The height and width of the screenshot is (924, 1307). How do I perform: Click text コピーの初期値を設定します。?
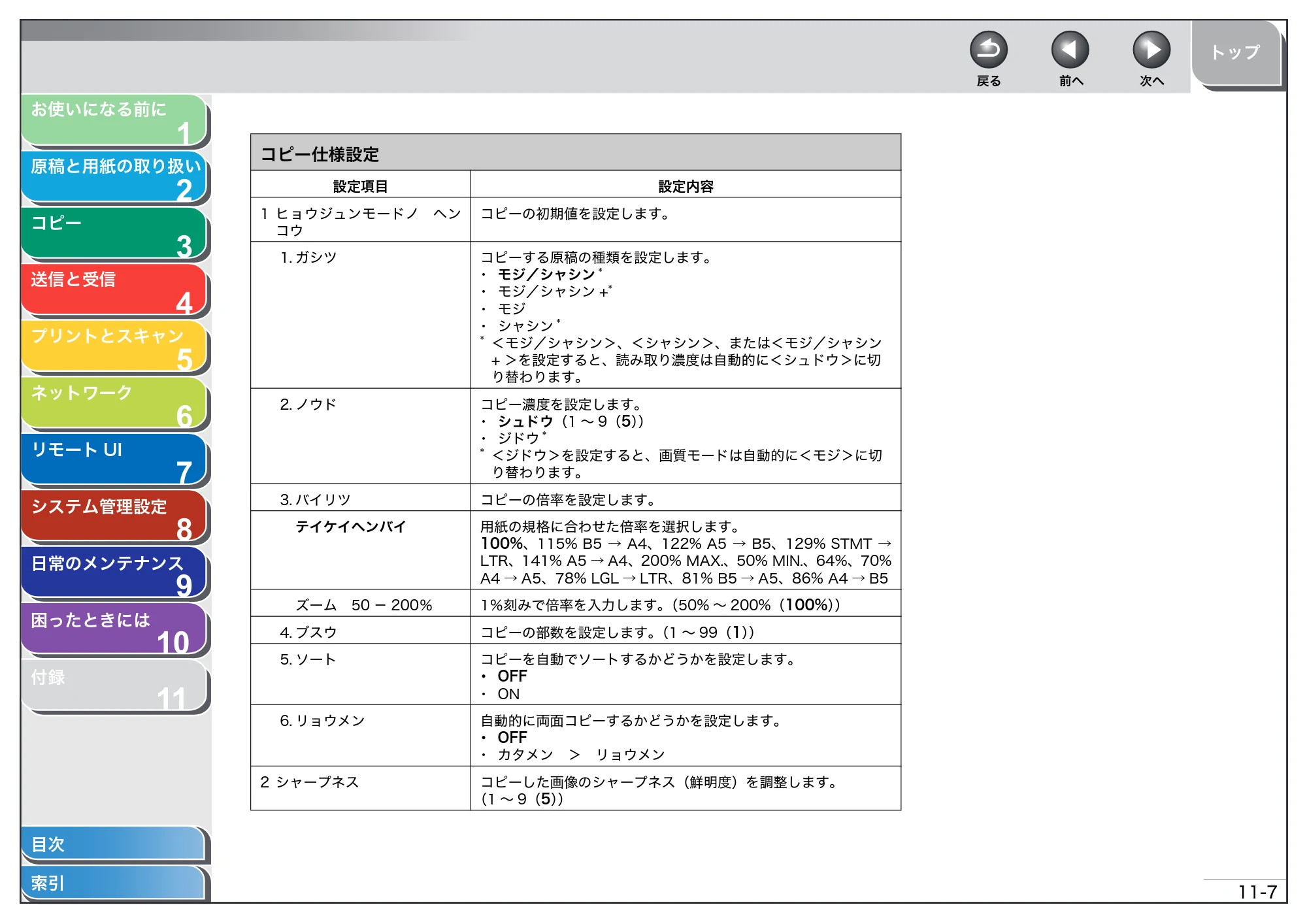pos(576,214)
